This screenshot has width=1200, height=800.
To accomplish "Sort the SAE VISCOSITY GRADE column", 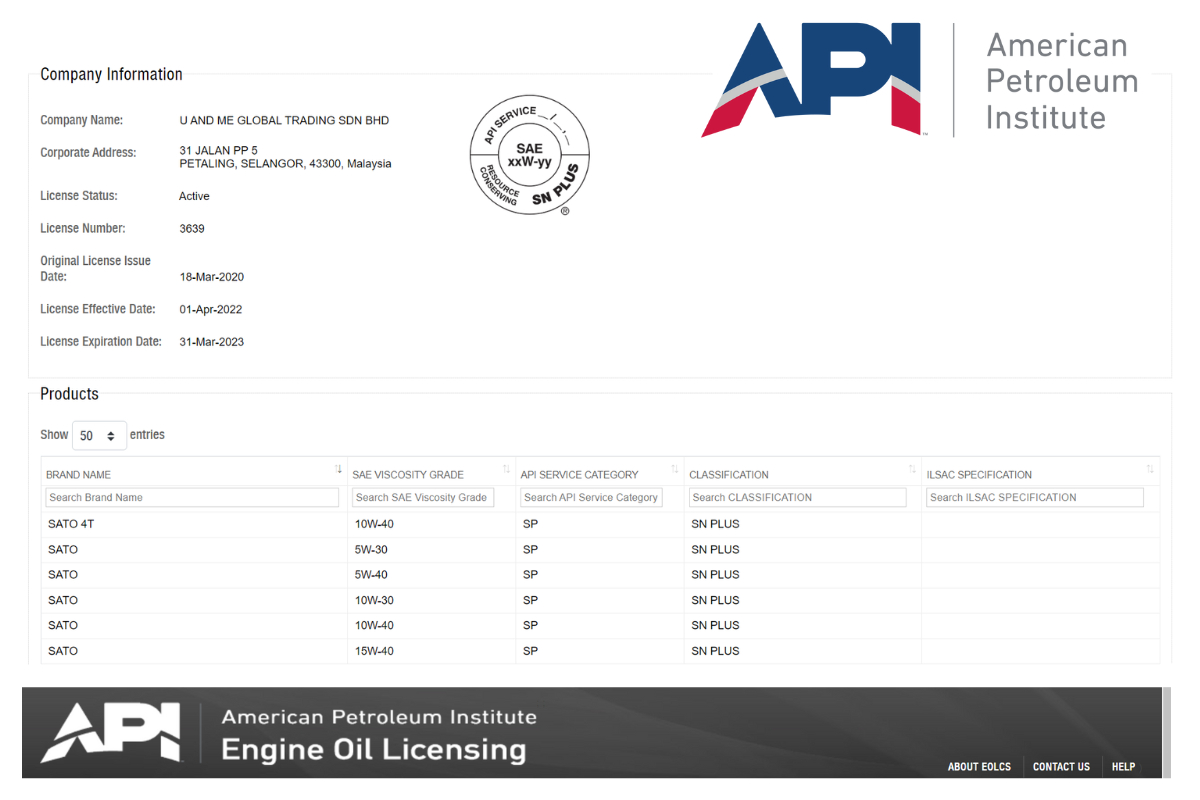I will pos(506,468).
